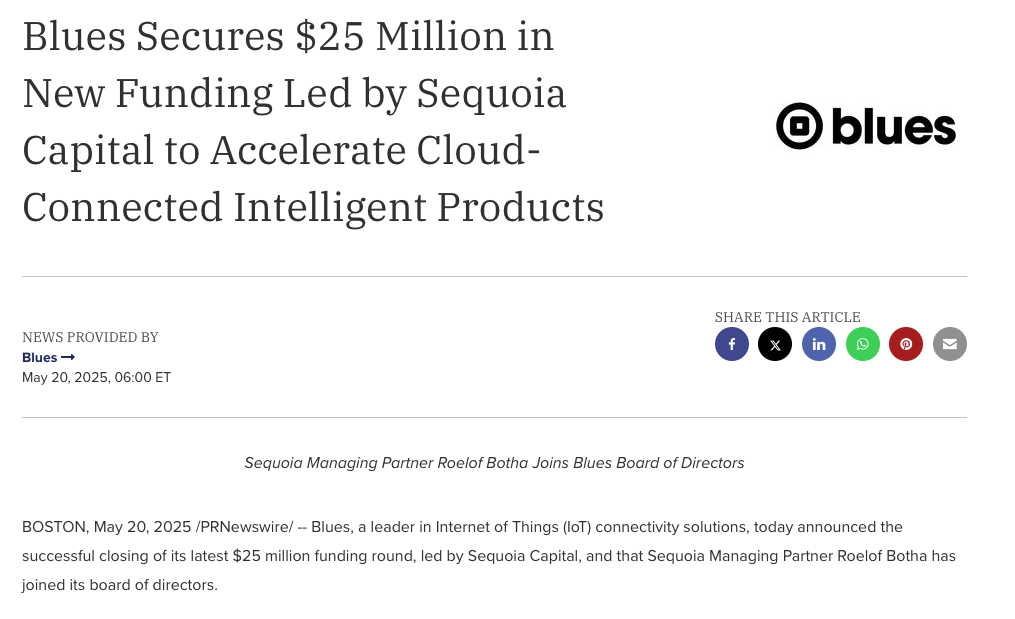Share the article through WhatsApp
This screenshot has width=1015, height=619.
coord(862,344)
